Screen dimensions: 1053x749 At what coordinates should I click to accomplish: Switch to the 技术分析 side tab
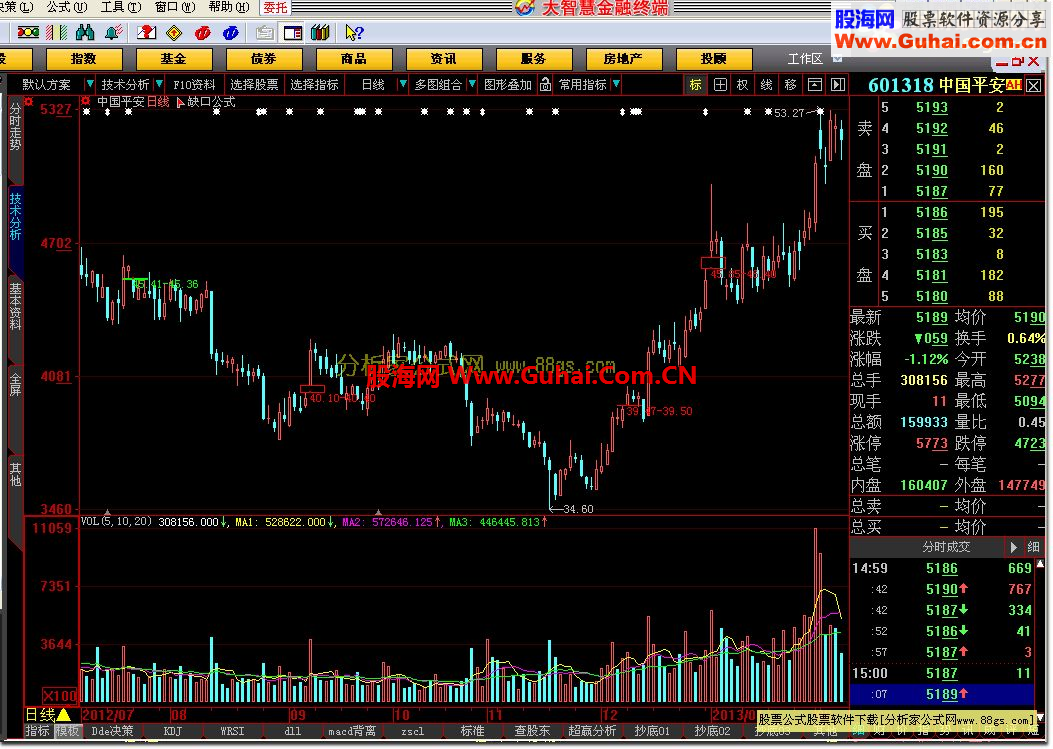coord(15,218)
